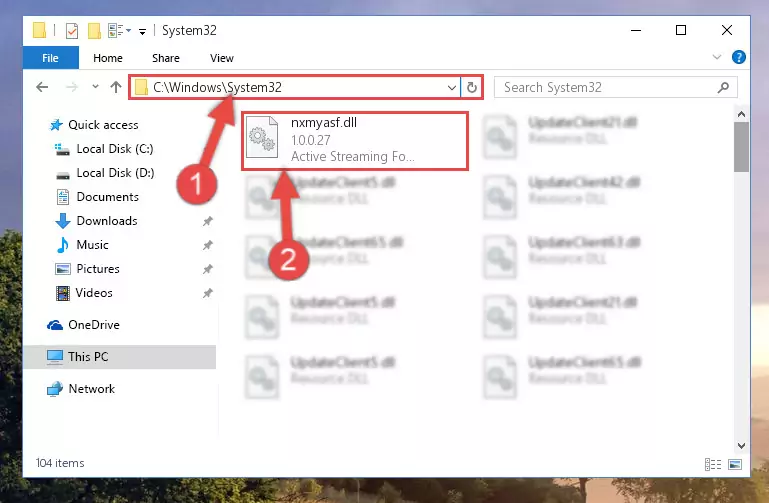Click the New folder icon in title bar
This screenshot has width=769, height=503.
(x=94, y=30)
